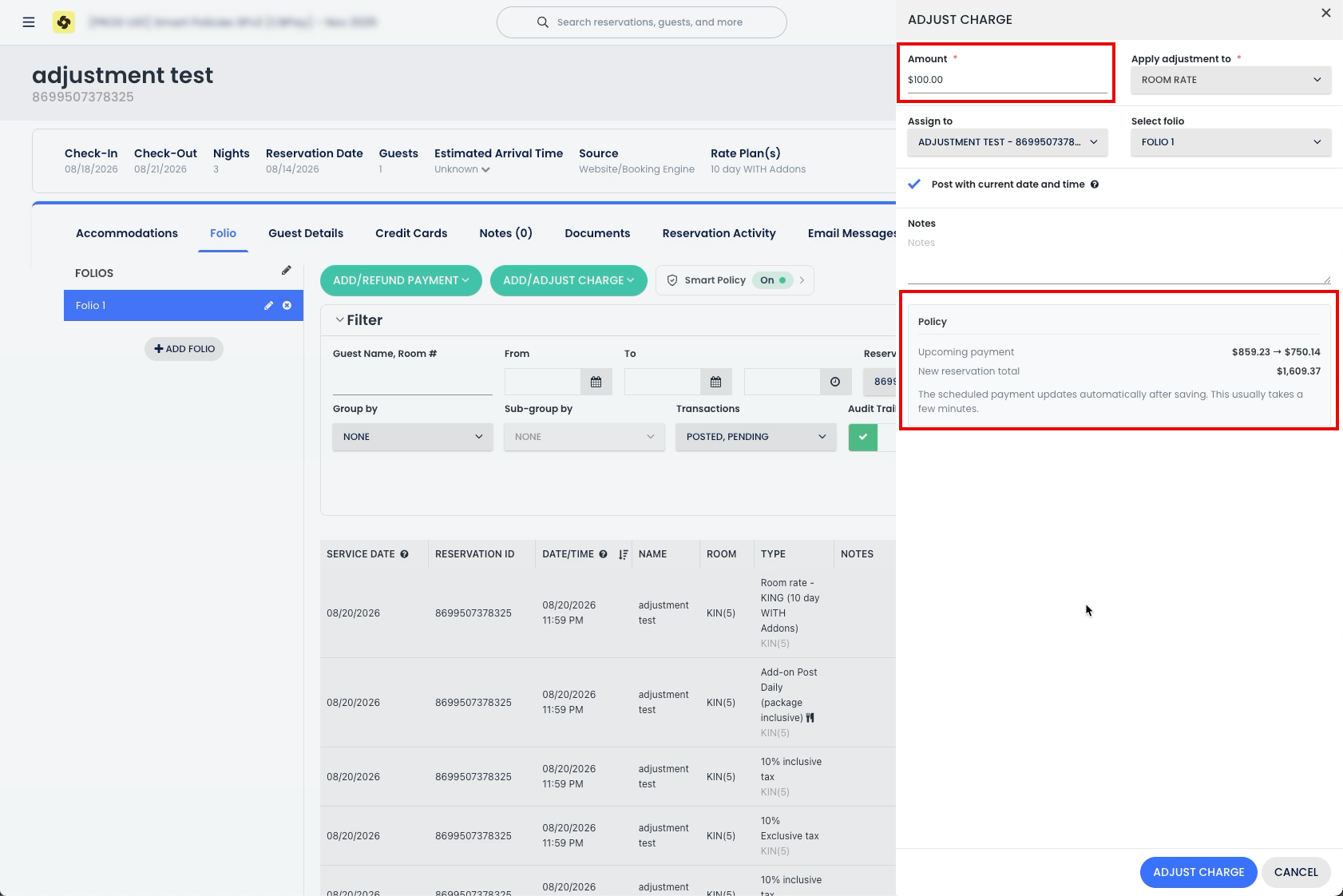Toggle the green Audit Trail checkbox

(x=863, y=437)
